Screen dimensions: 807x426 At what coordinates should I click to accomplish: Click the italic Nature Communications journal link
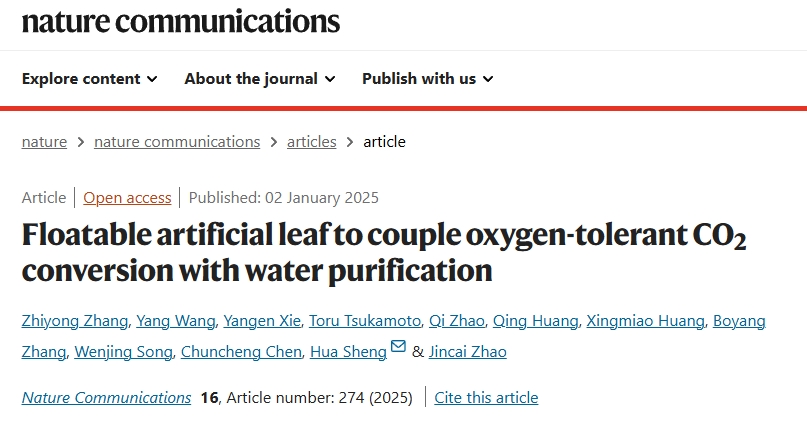(106, 397)
